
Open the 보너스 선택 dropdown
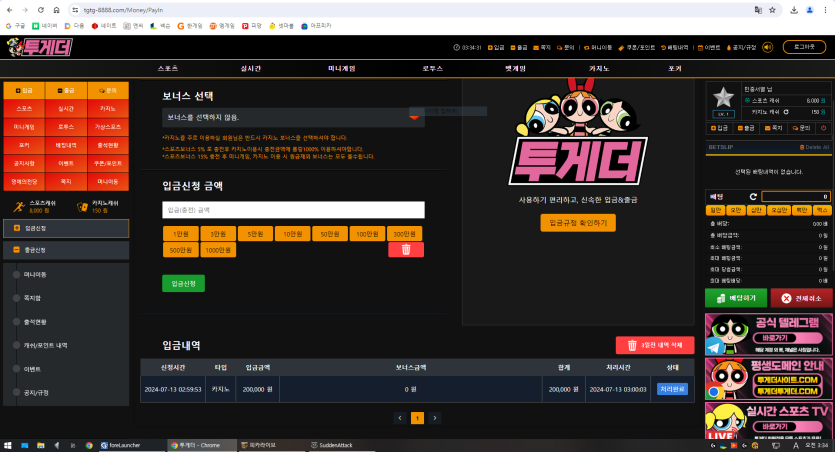293,117
